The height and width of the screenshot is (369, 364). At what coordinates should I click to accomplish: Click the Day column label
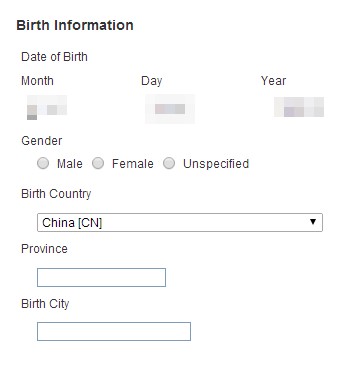point(152,81)
